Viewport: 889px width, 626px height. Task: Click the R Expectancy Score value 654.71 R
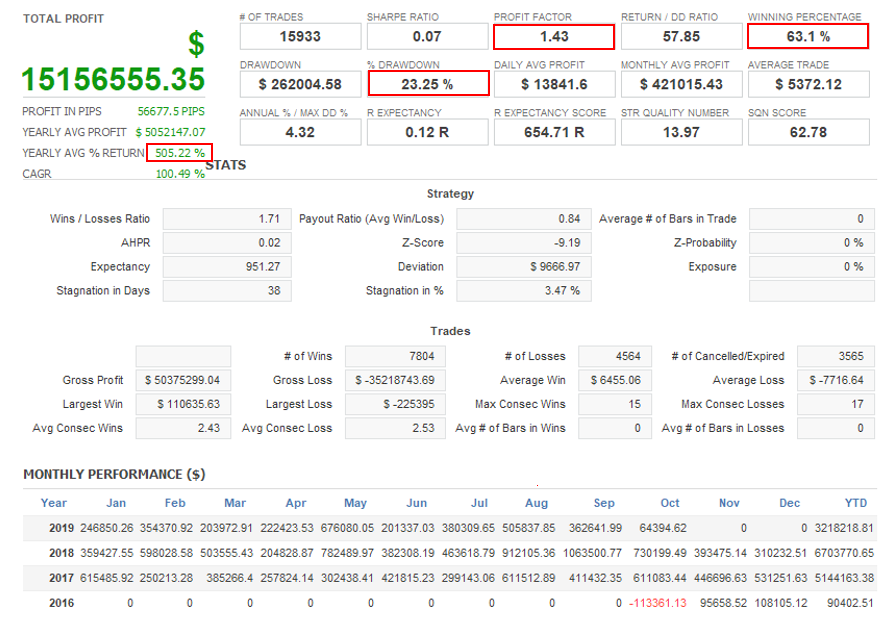pyautogui.click(x=554, y=132)
